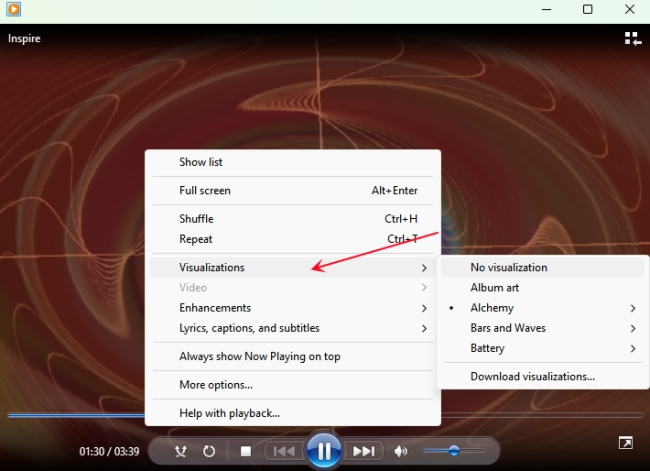Click the seek progress bar
Image resolution: width=650 pixels, height=471 pixels.
pos(325,415)
